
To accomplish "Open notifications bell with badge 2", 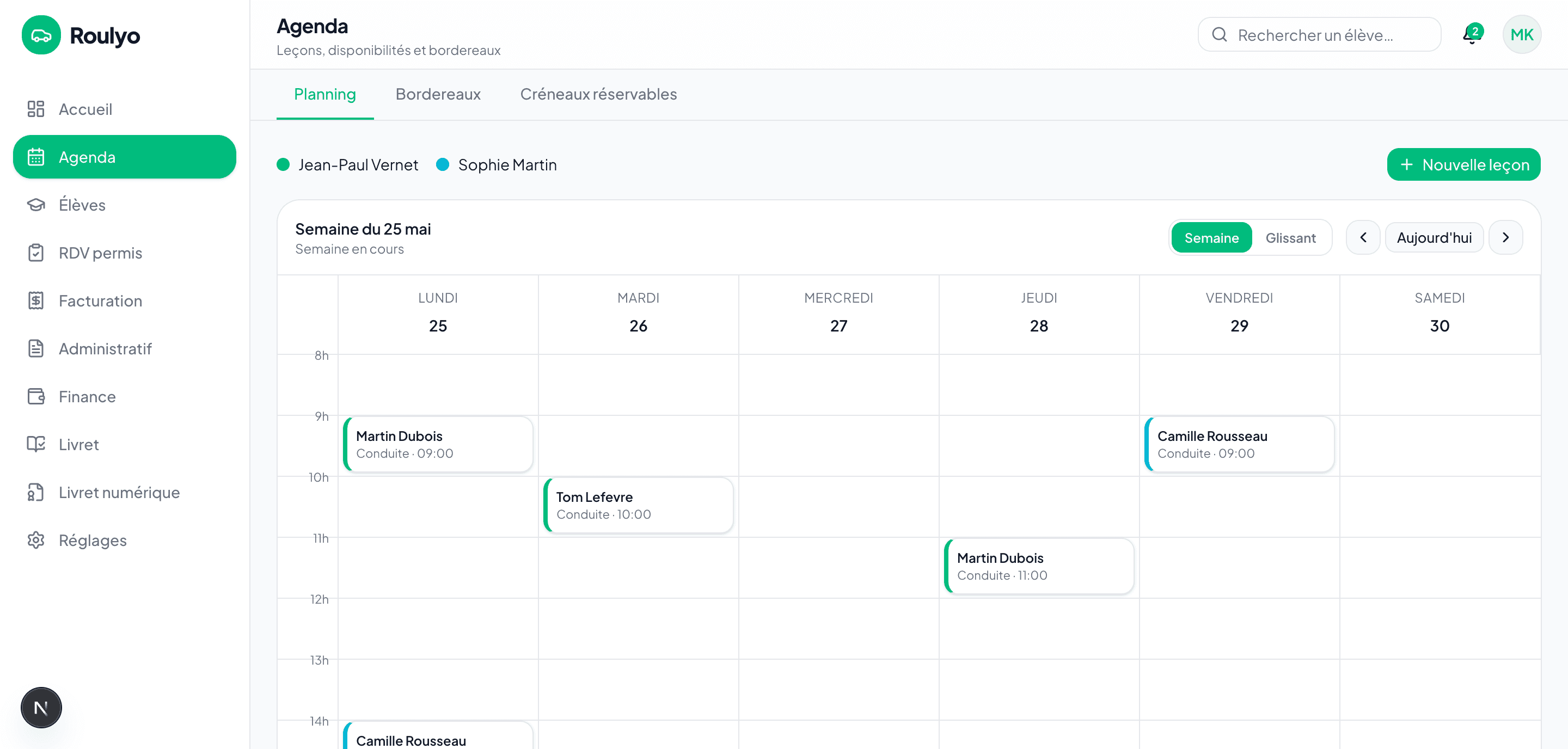I will click(1472, 35).
